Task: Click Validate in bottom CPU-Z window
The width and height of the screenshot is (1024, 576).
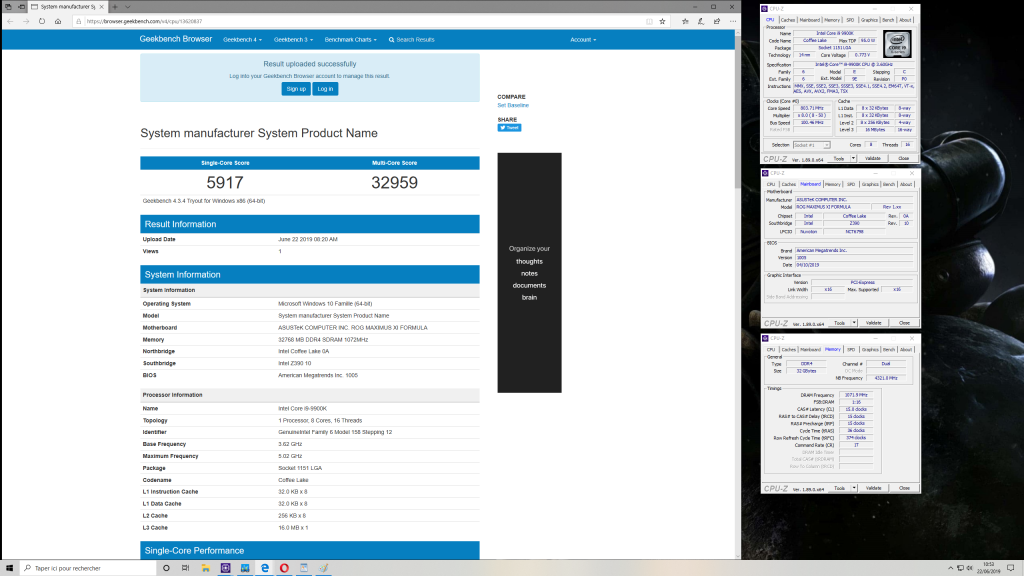Action: [873, 488]
